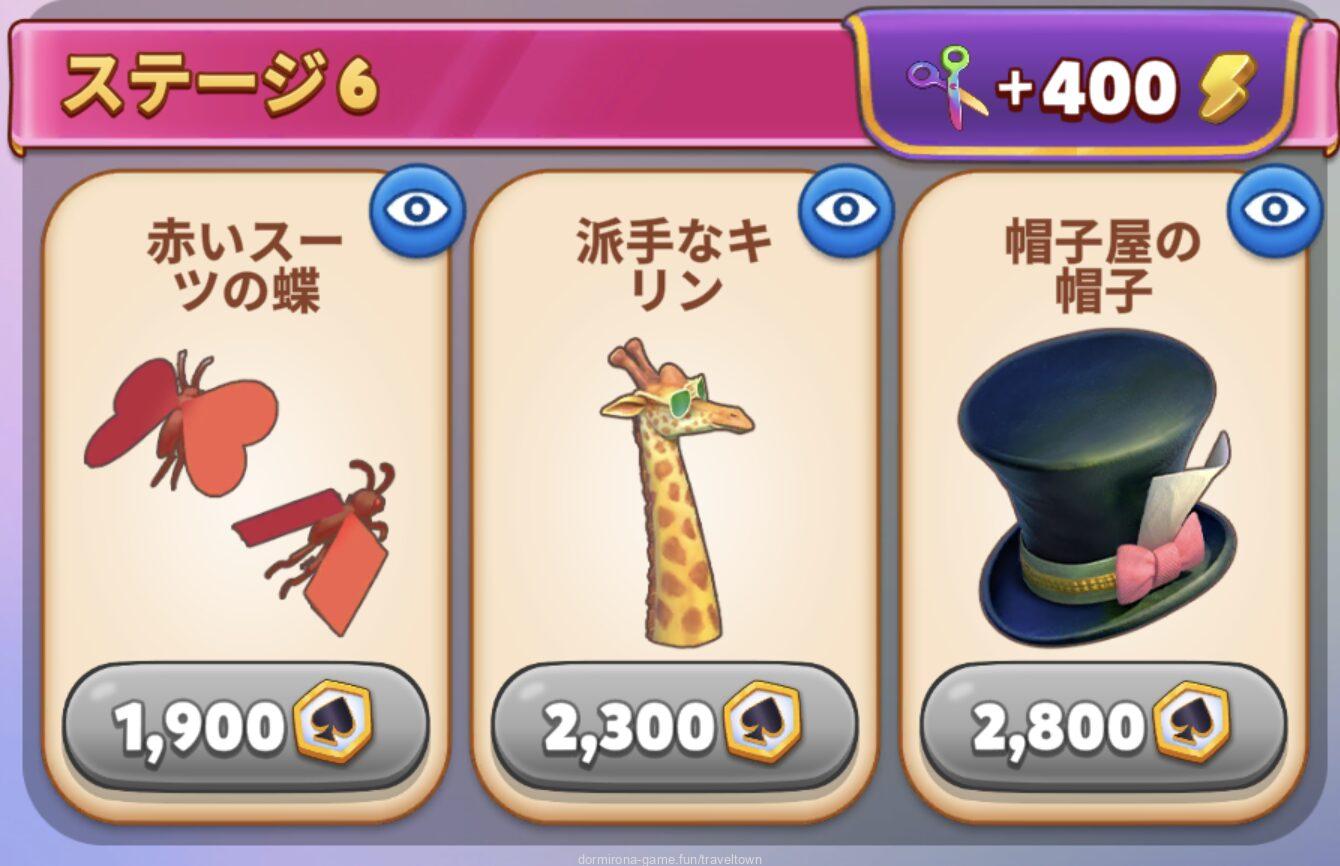Click the eye icon on 帽子屋の帽子 card
This screenshot has width=1340, height=866.
pos(1275,211)
